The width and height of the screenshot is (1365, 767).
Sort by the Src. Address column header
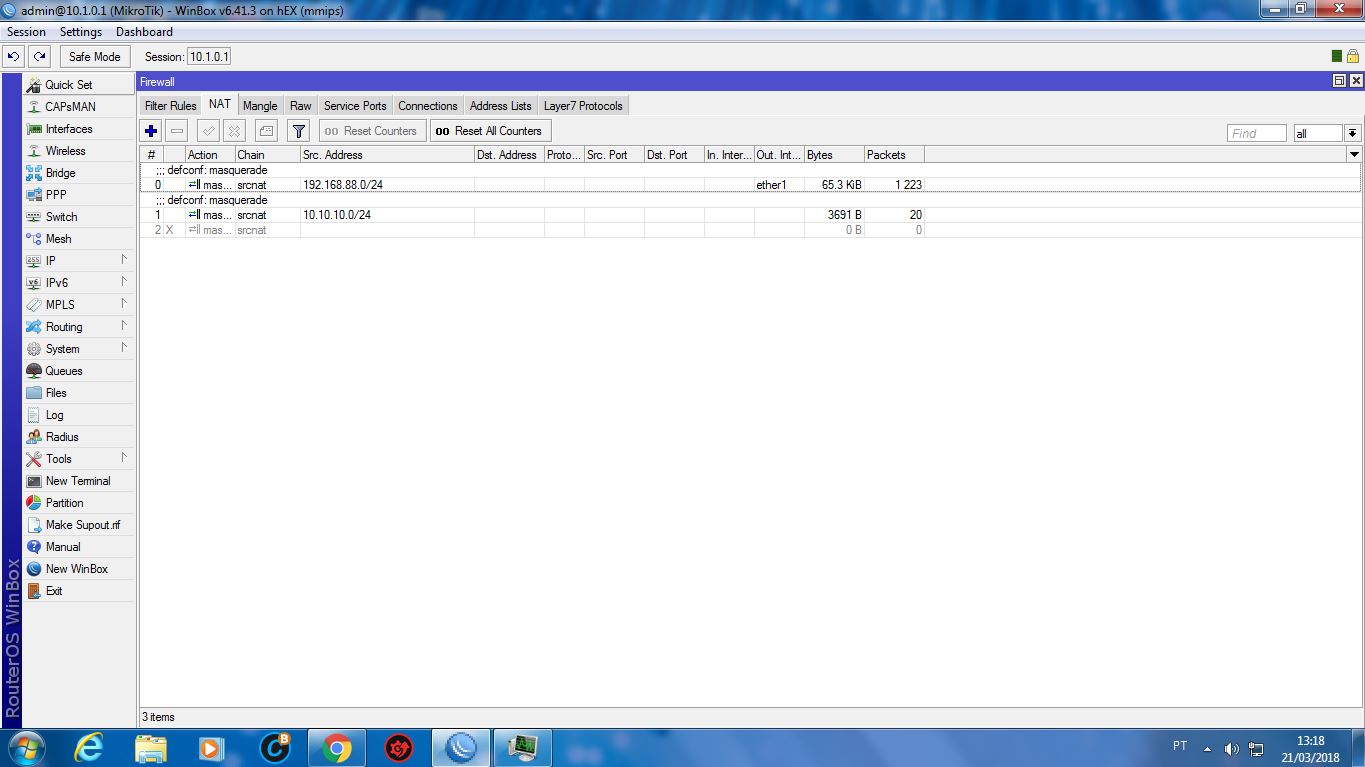coord(387,155)
